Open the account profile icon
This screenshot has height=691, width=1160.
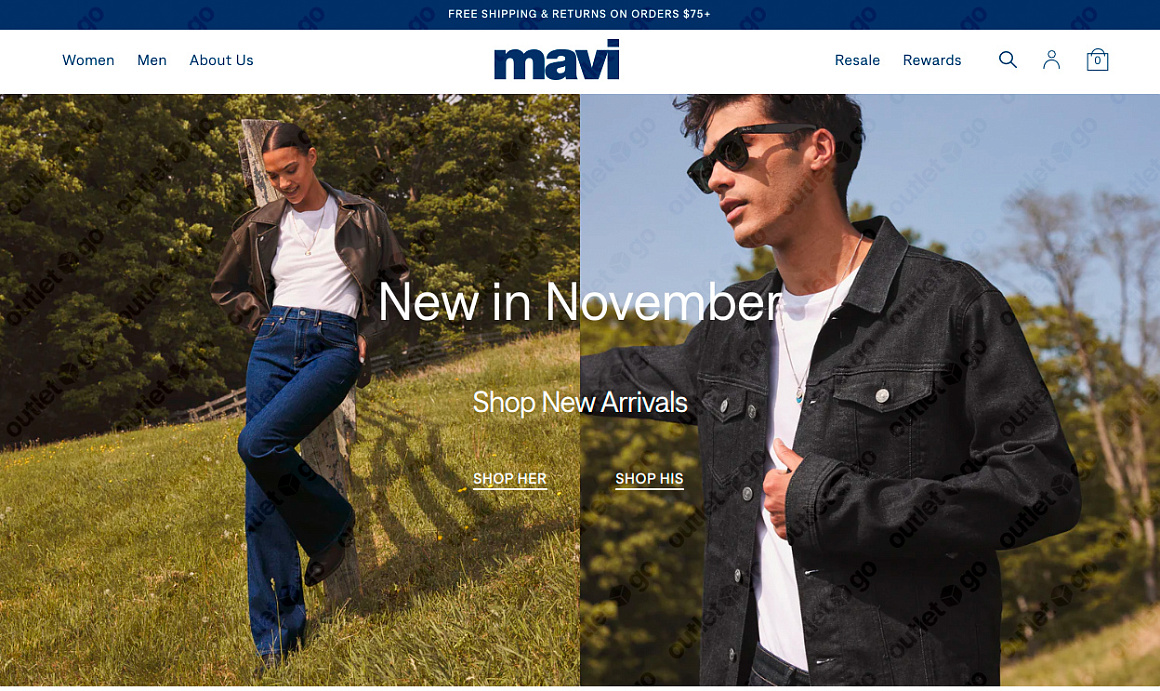tap(1051, 60)
